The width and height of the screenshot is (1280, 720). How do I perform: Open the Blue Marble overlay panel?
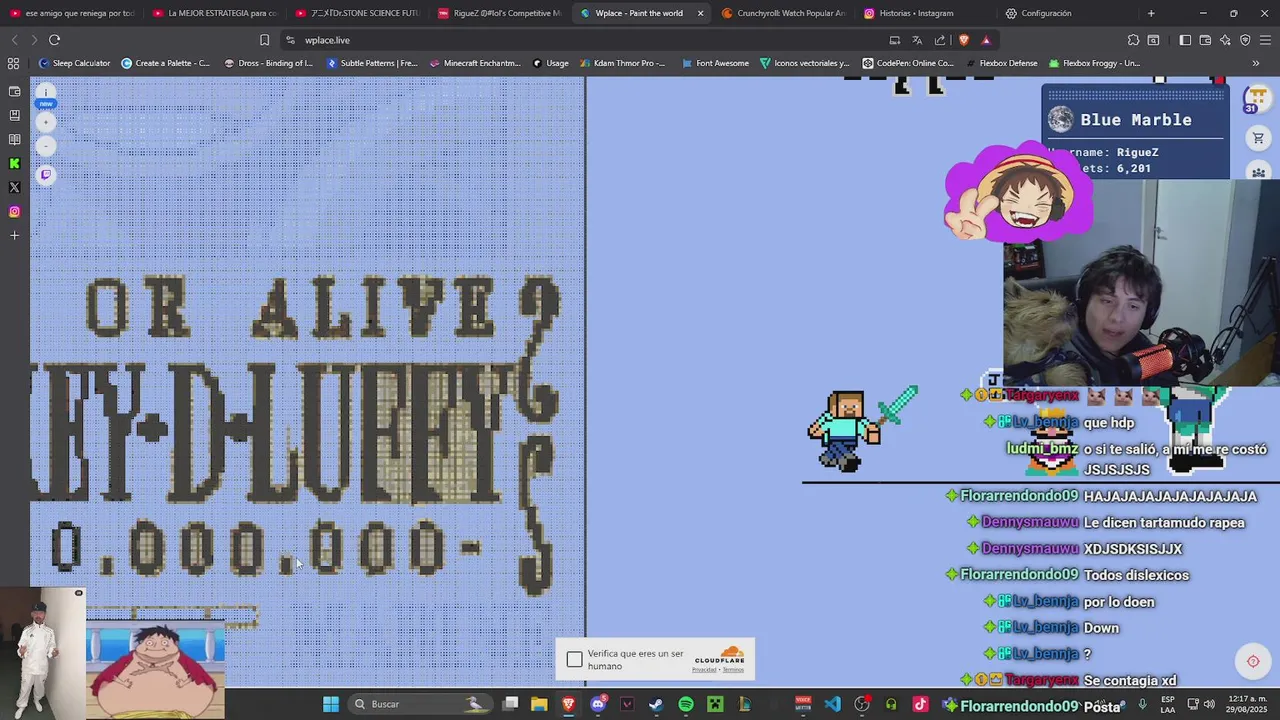[x=1135, y=131]
